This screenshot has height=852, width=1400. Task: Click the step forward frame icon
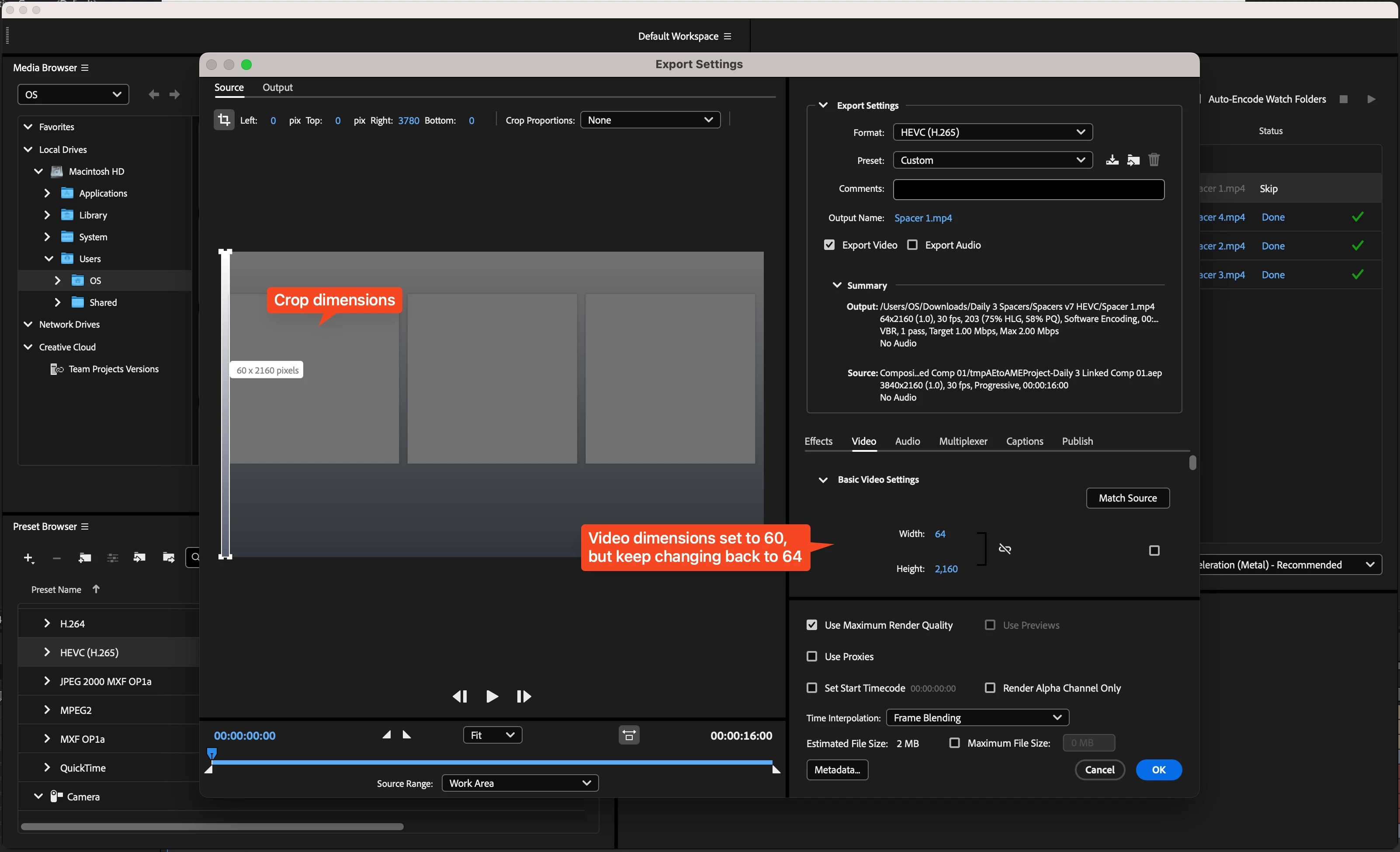[x=523, y=696]
